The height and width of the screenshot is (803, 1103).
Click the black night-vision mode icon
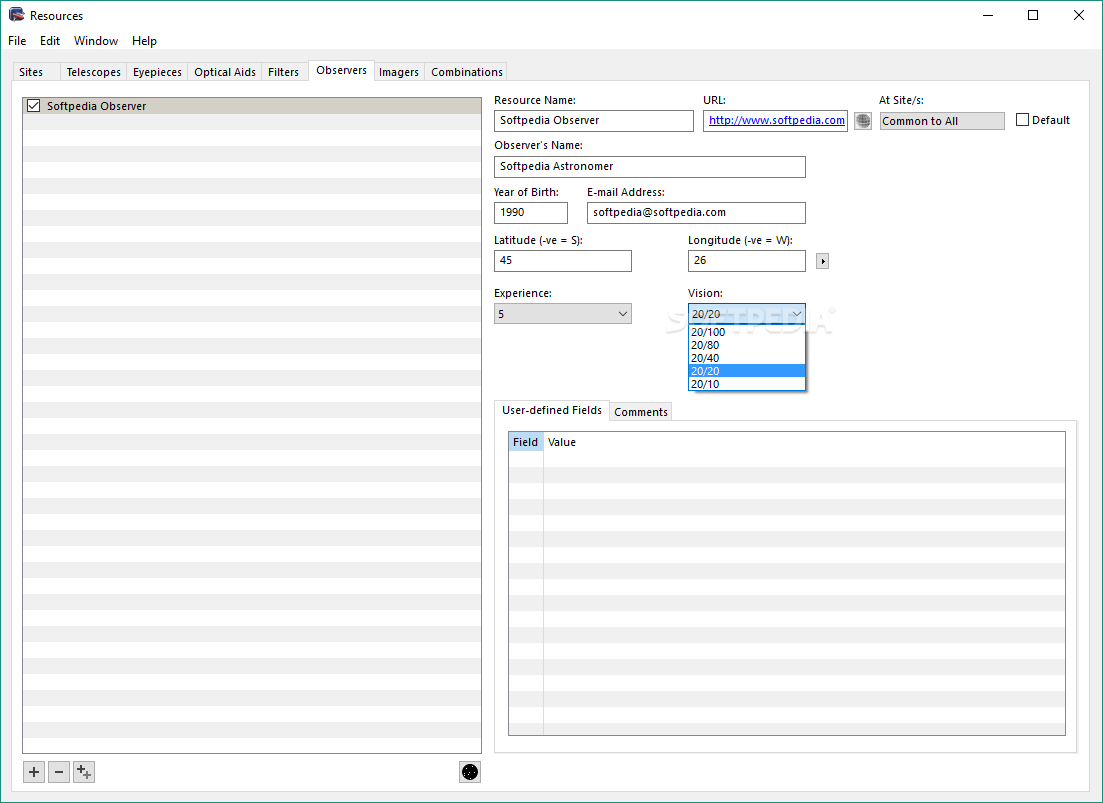click(x=470, y=772)
